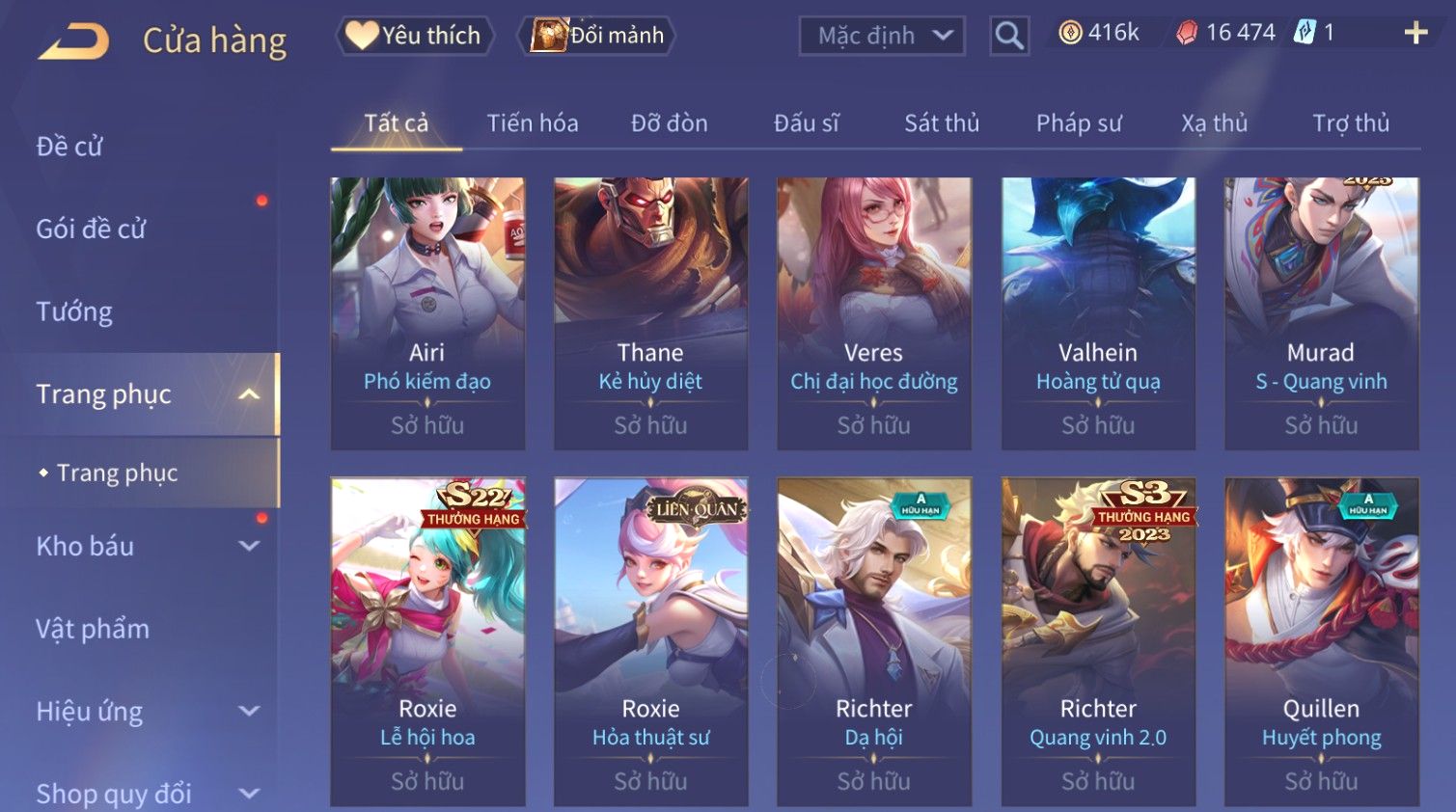Open Tướng in the sidebar
This screenshot has width=1456, height=812.
(74, 311)
